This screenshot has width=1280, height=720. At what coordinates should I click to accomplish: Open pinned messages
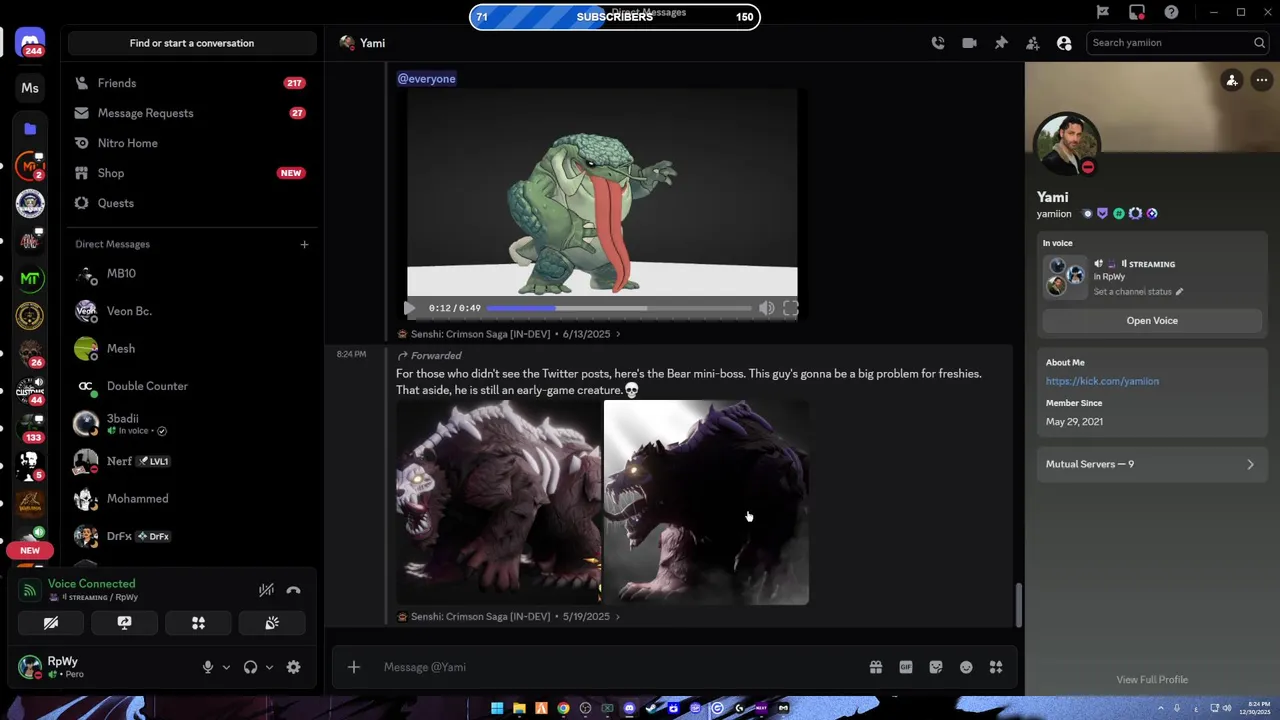point(1001,43)
